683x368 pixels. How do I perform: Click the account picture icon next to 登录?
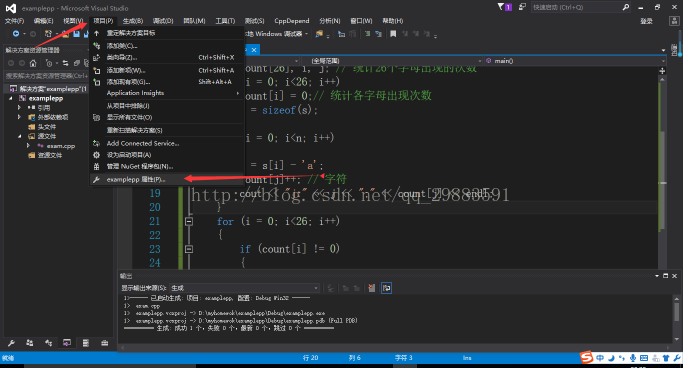(673, 21)
